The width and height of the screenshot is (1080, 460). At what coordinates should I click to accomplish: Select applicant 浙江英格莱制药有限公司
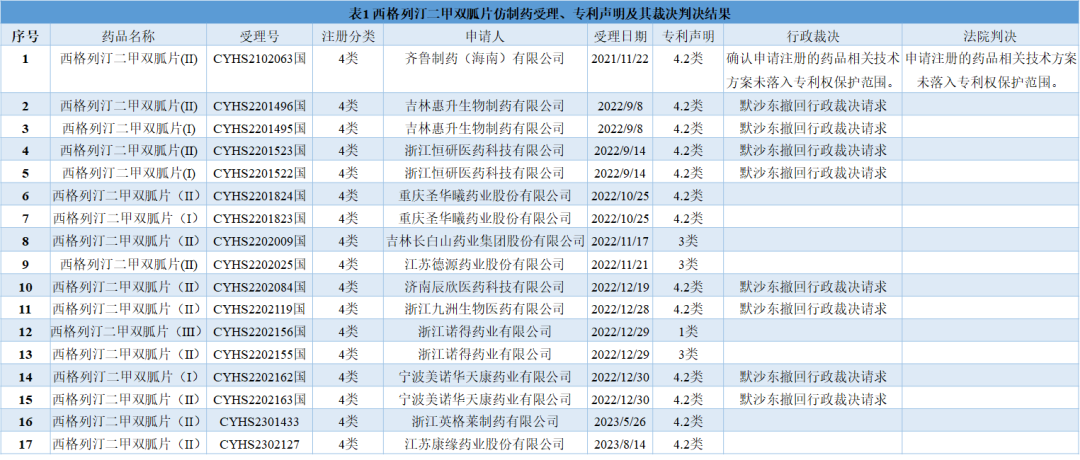(x=485, y=421)
